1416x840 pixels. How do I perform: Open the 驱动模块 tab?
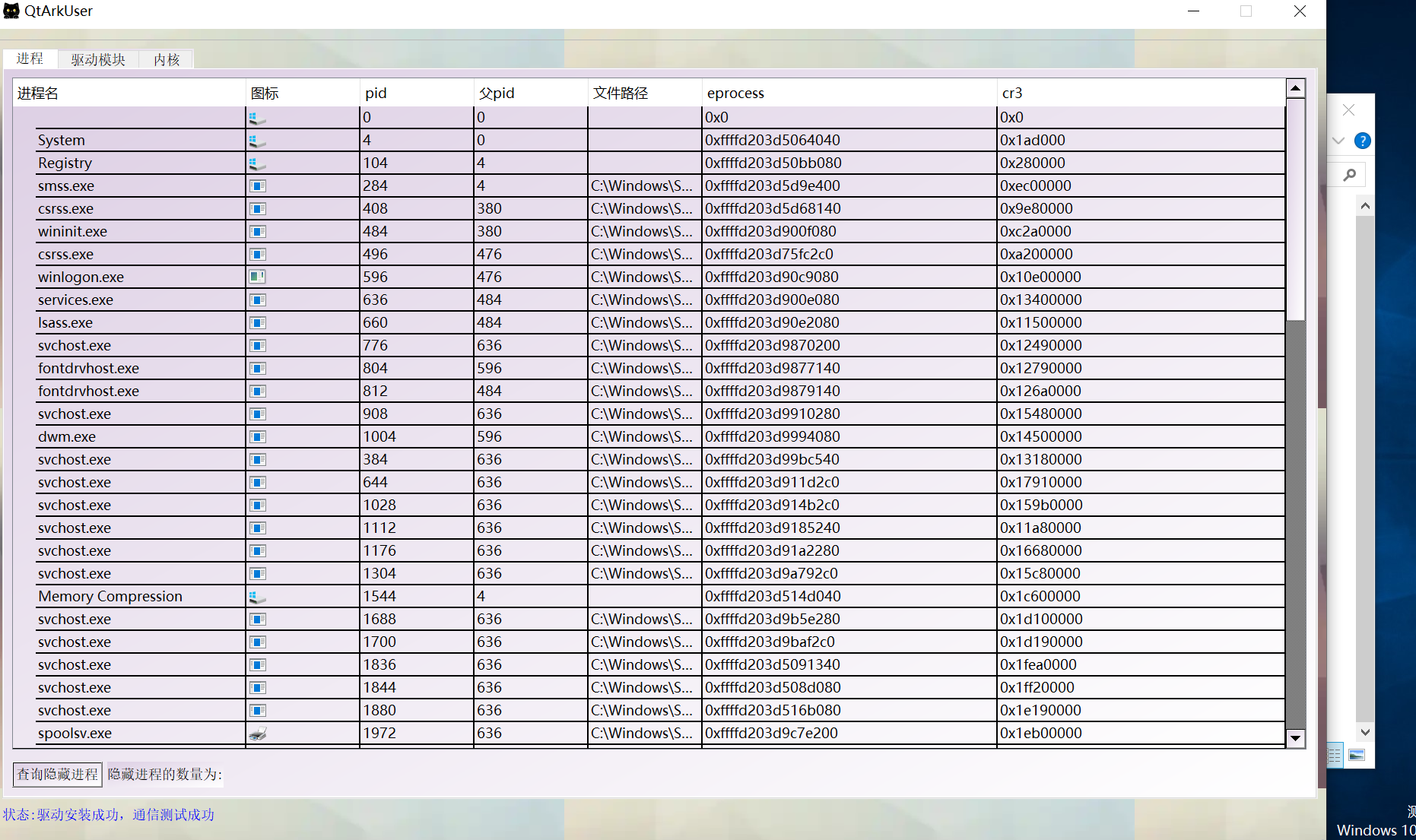pyautogui.click(x=98, y=59)
